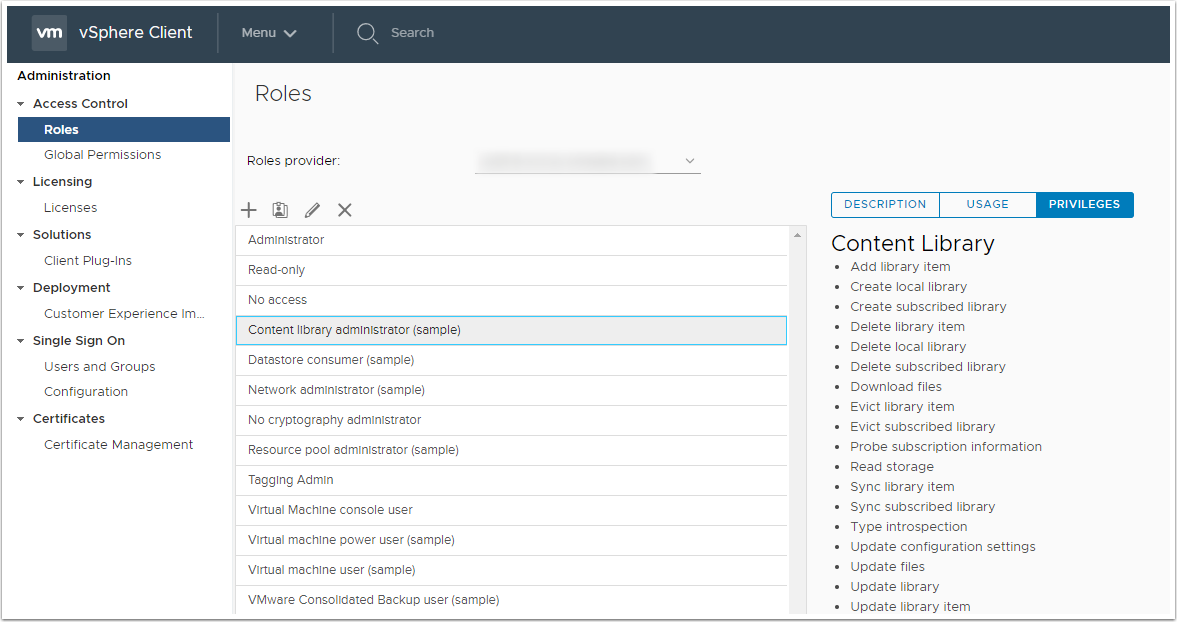Viewport: 1177px width, 622px height.
Task: Click the search magnifier icon
Action: 367,33
